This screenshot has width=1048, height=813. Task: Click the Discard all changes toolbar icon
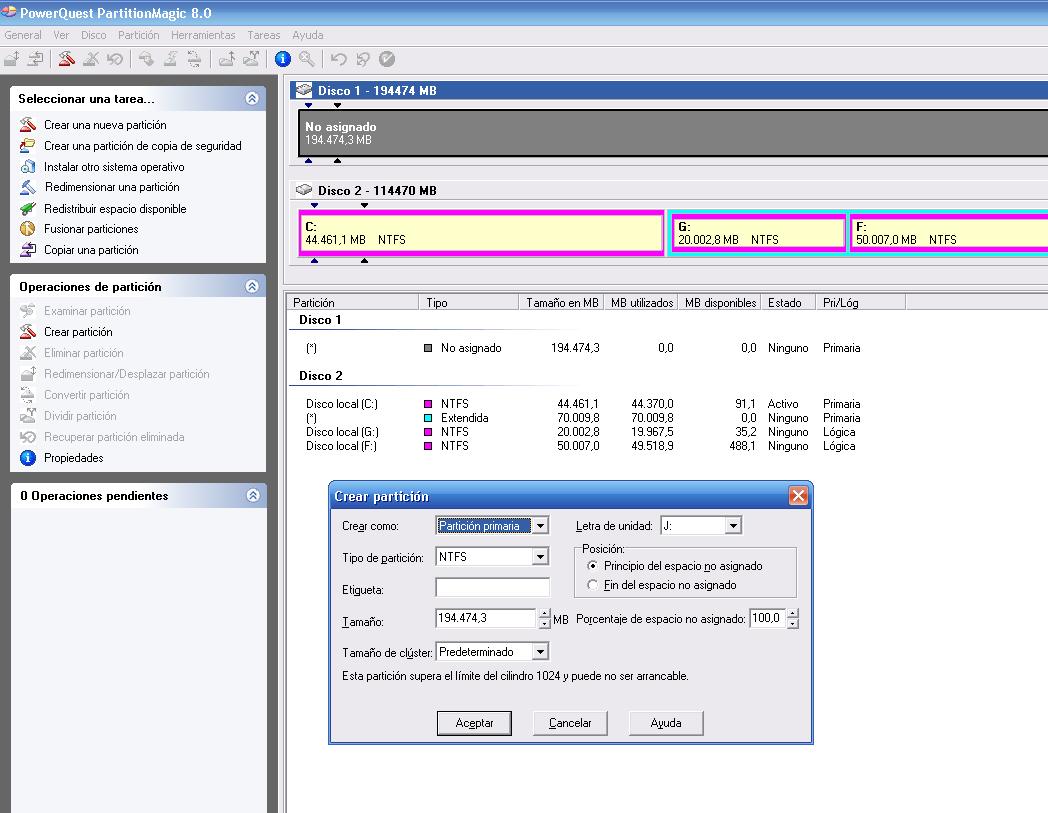pyautogui.click(x=363, y=59)
